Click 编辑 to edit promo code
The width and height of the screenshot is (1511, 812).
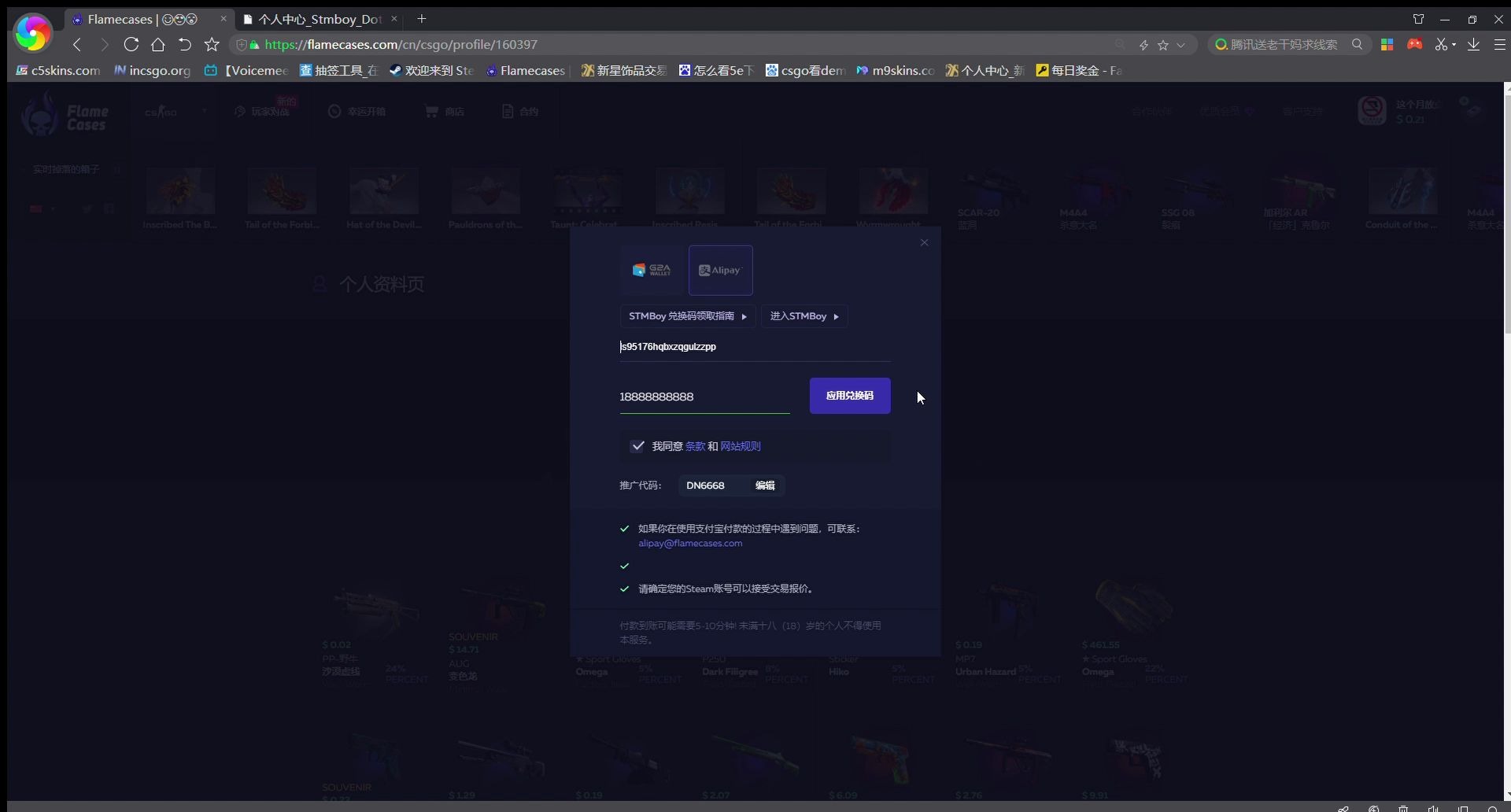pyautogui.click(x=765, y=485)
